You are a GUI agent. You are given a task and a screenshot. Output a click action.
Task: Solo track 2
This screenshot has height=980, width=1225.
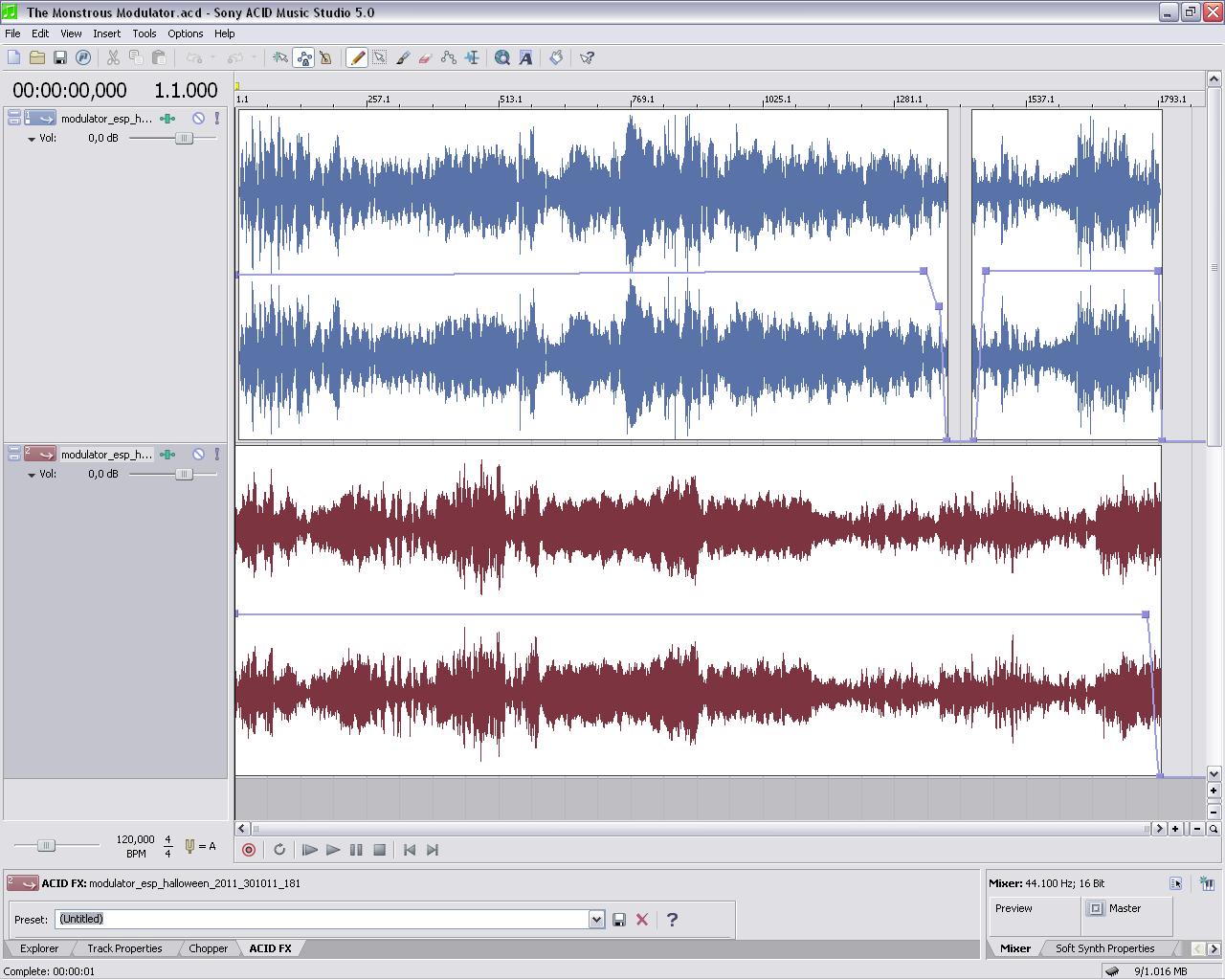point(217,455)
